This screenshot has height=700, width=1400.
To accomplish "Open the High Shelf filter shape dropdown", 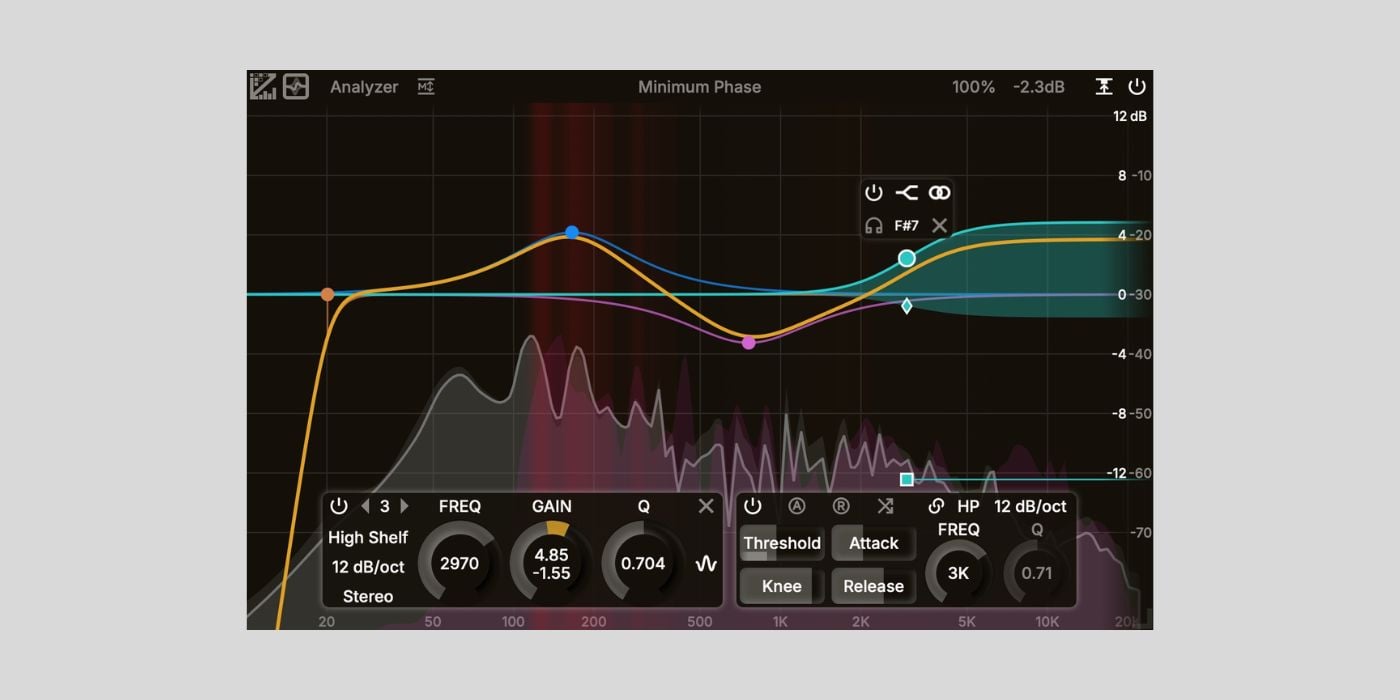I will point(368,537).
